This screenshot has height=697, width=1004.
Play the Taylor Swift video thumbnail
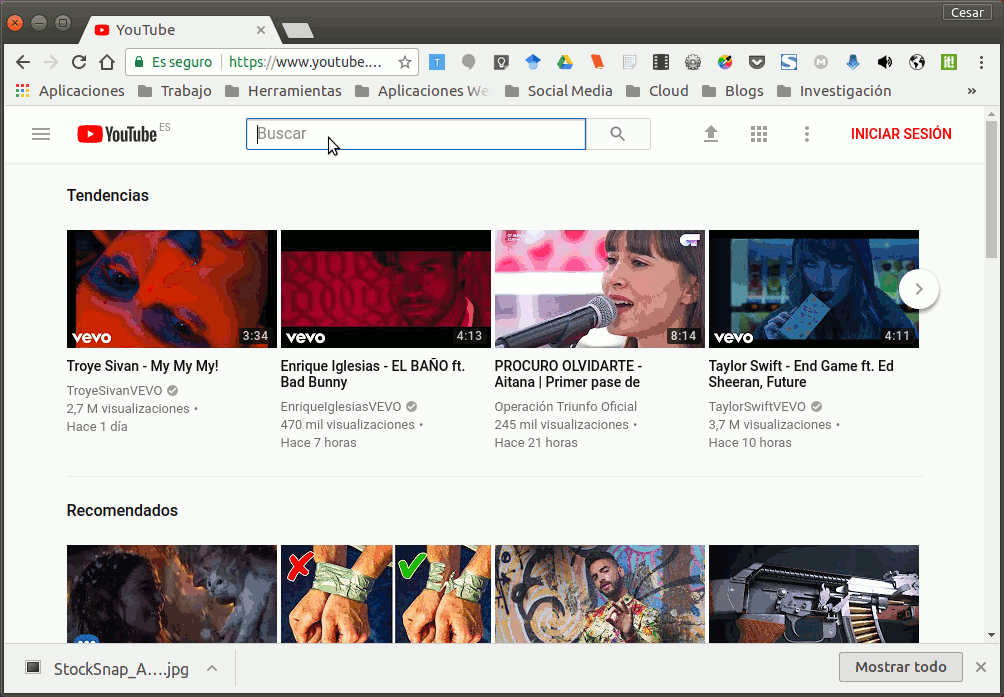click(813, 289)
